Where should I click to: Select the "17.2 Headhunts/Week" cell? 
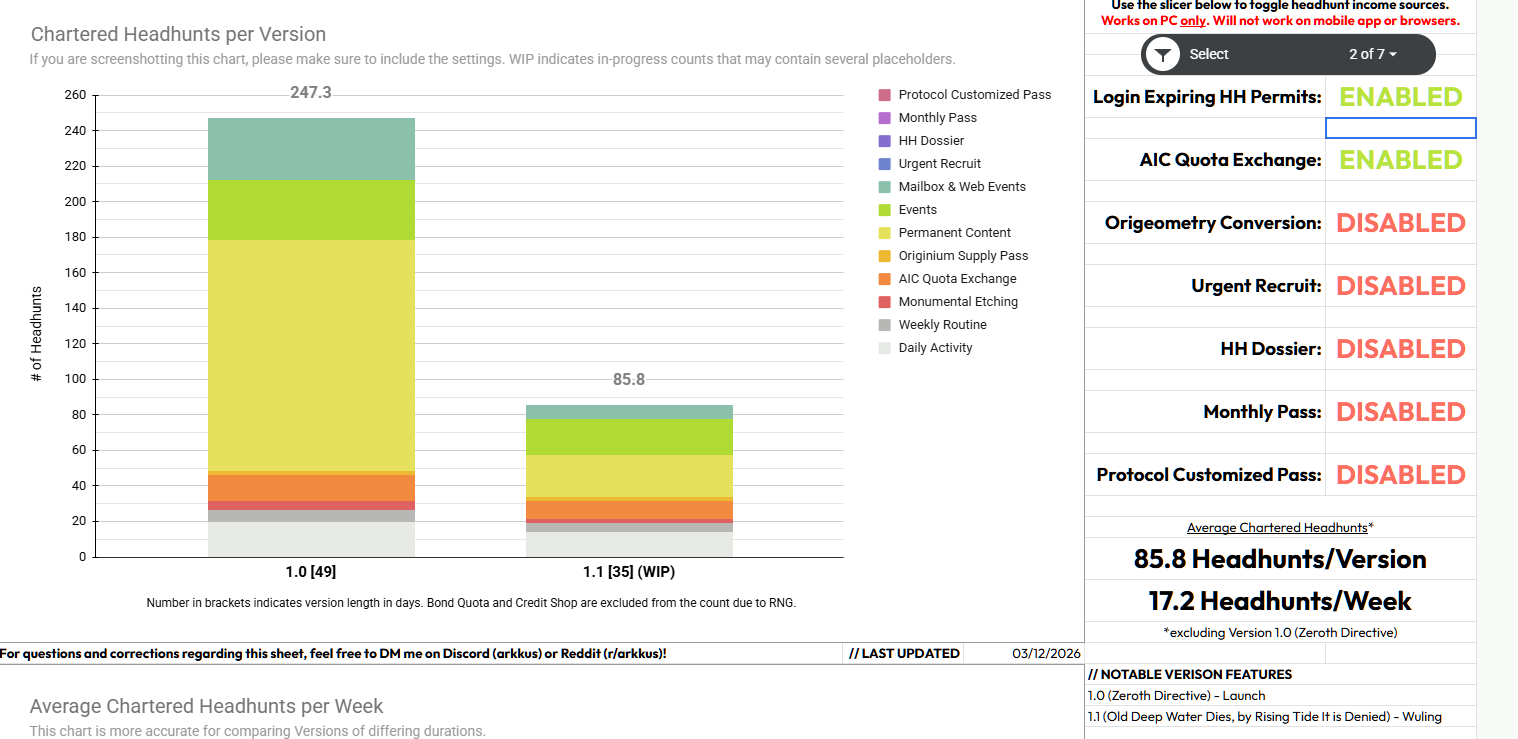[x=1280, y=601]
